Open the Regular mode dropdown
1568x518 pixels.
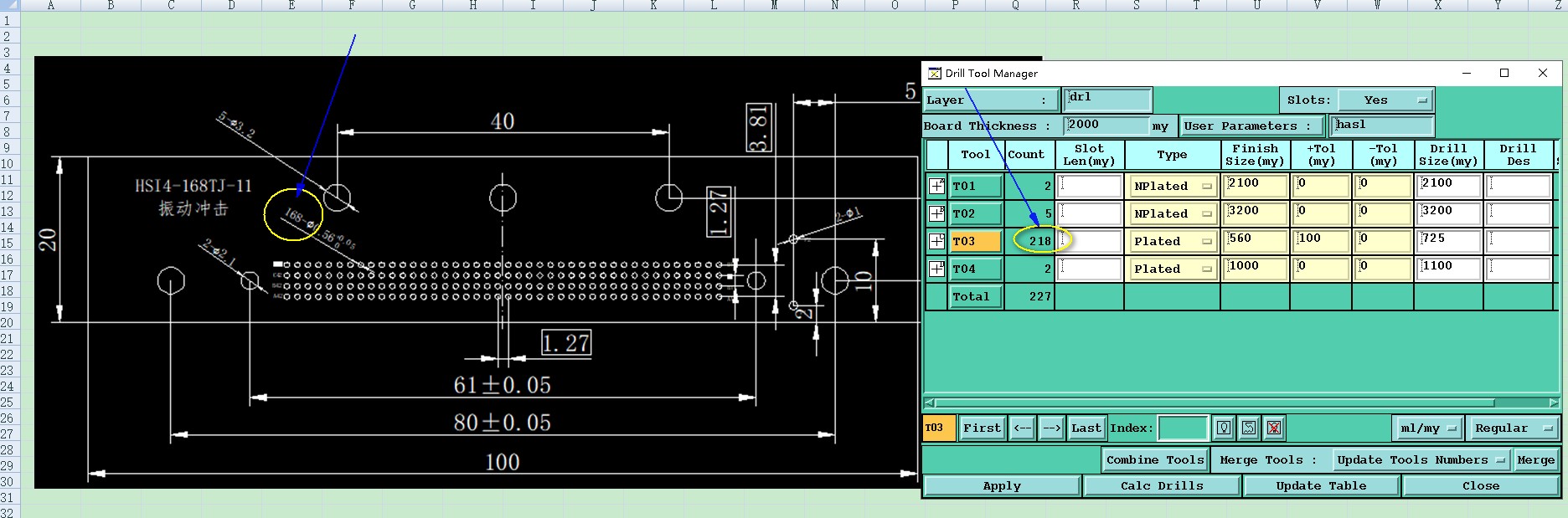point(1514,428)
